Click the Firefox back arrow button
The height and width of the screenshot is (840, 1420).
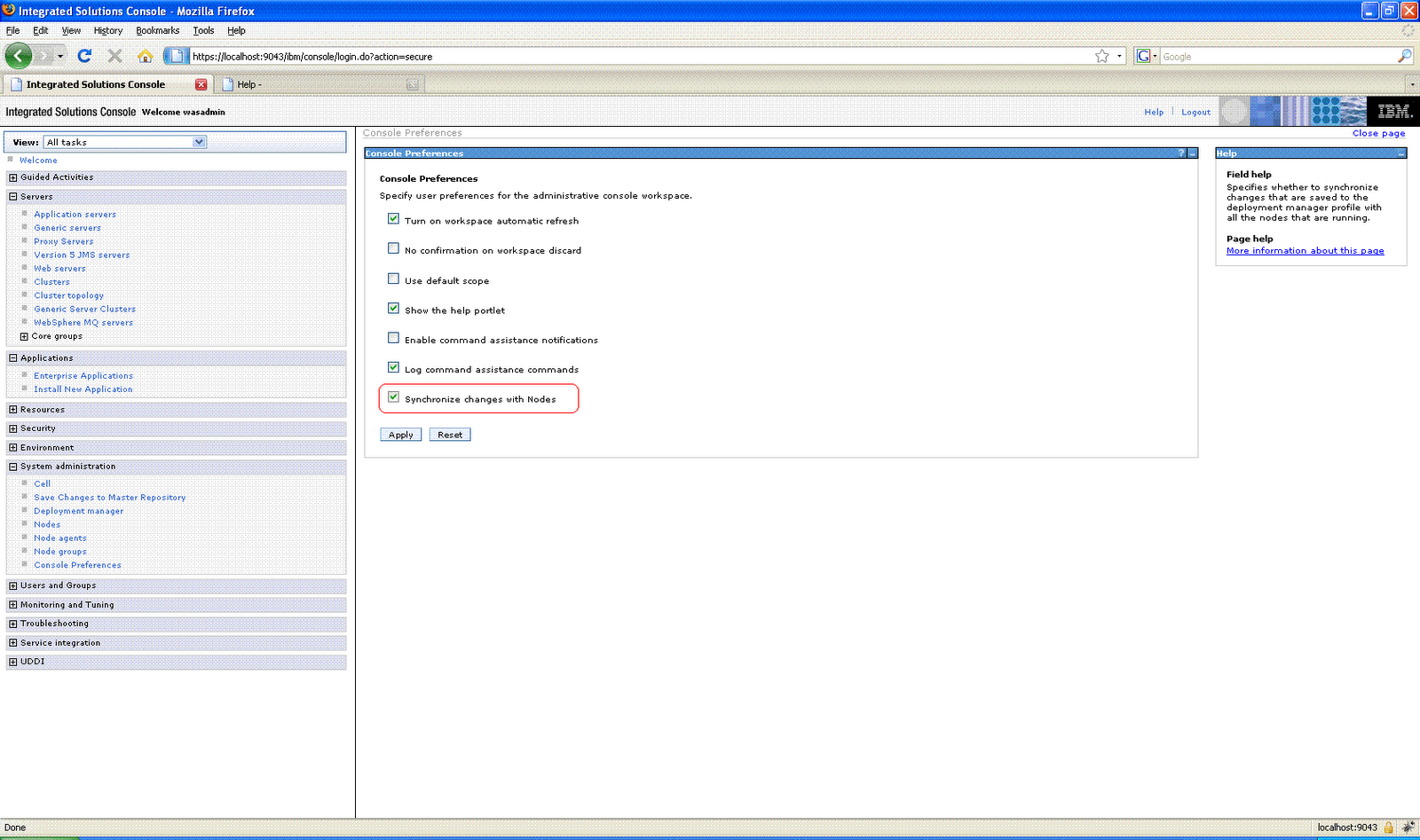click(x=18, y=56)
